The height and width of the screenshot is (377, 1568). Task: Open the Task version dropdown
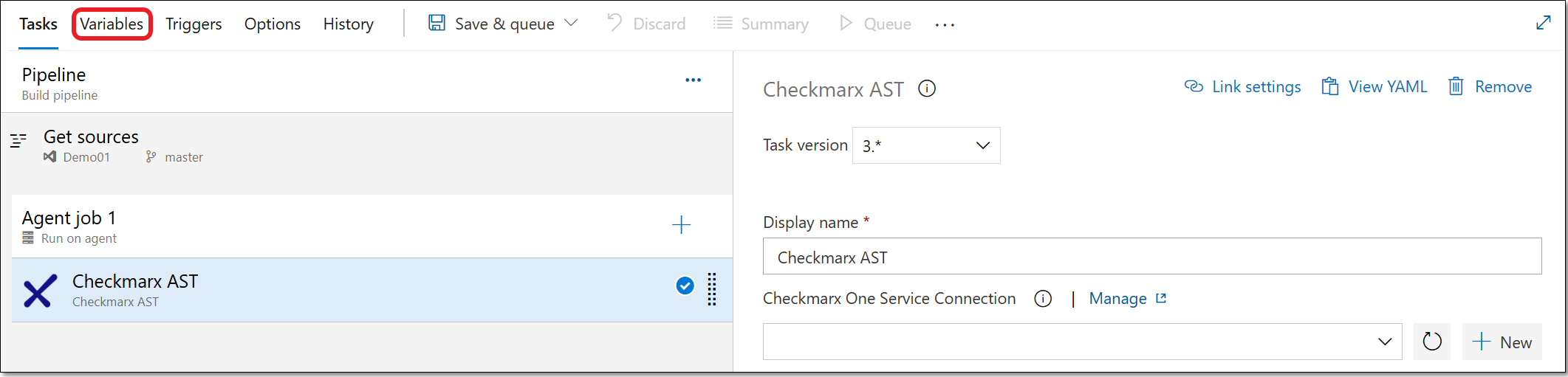(926, 145)
